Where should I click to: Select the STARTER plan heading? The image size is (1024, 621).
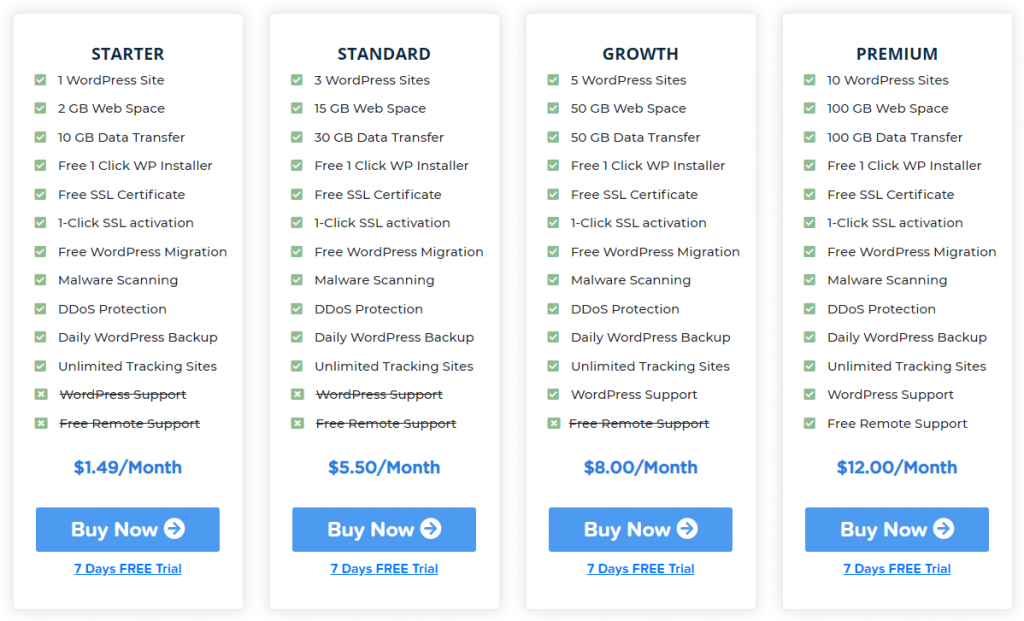click(x=127, y=54)
